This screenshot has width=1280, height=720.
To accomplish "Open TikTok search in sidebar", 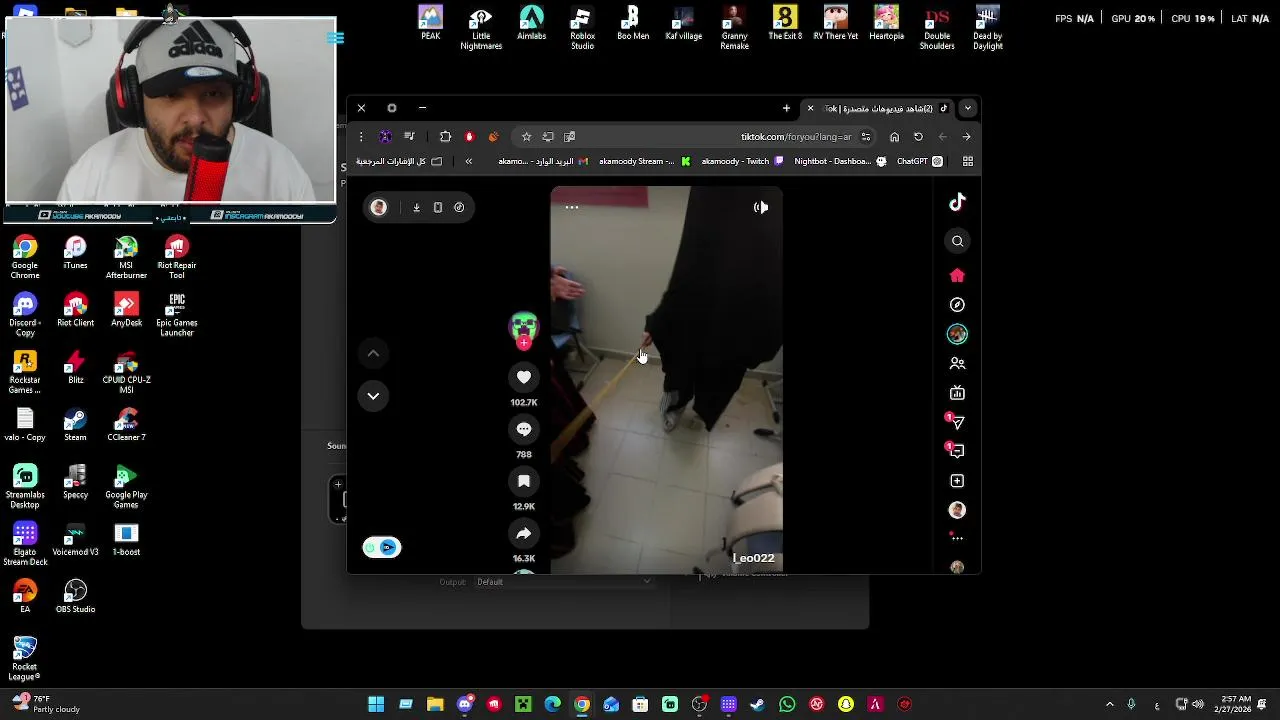I will point(957,241).
